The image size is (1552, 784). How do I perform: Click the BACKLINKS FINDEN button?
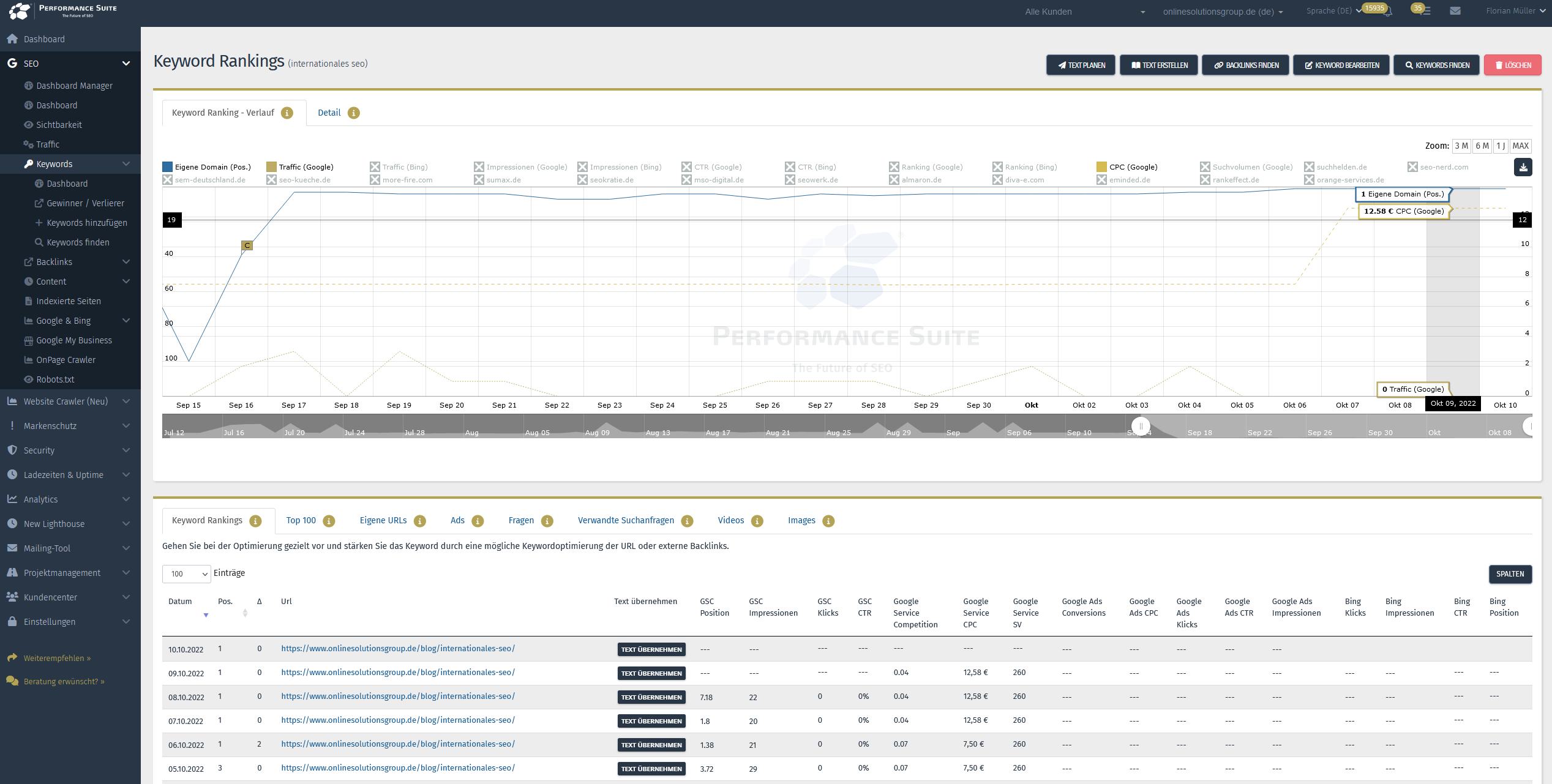tap(1245, 65)
